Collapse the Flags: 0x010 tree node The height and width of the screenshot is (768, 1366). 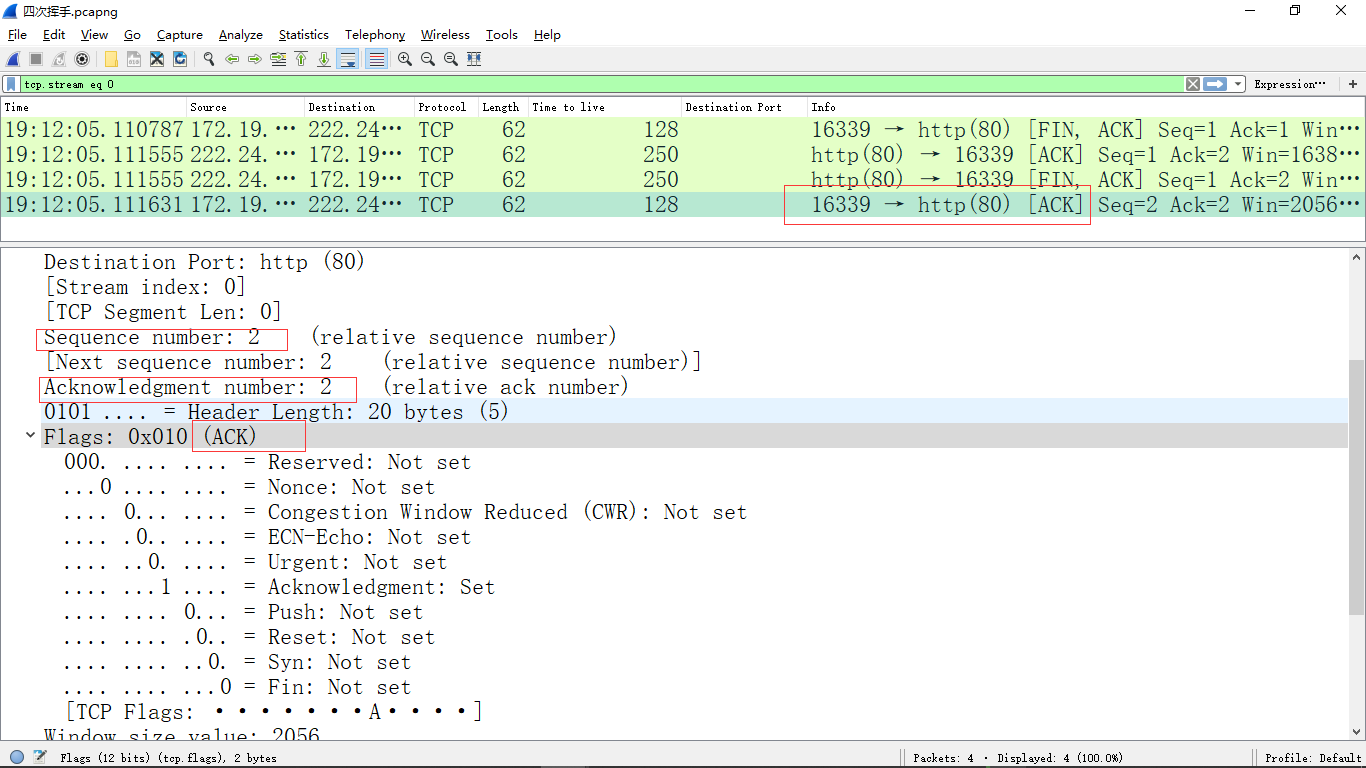pyautogui.click(x=30, y=436)
